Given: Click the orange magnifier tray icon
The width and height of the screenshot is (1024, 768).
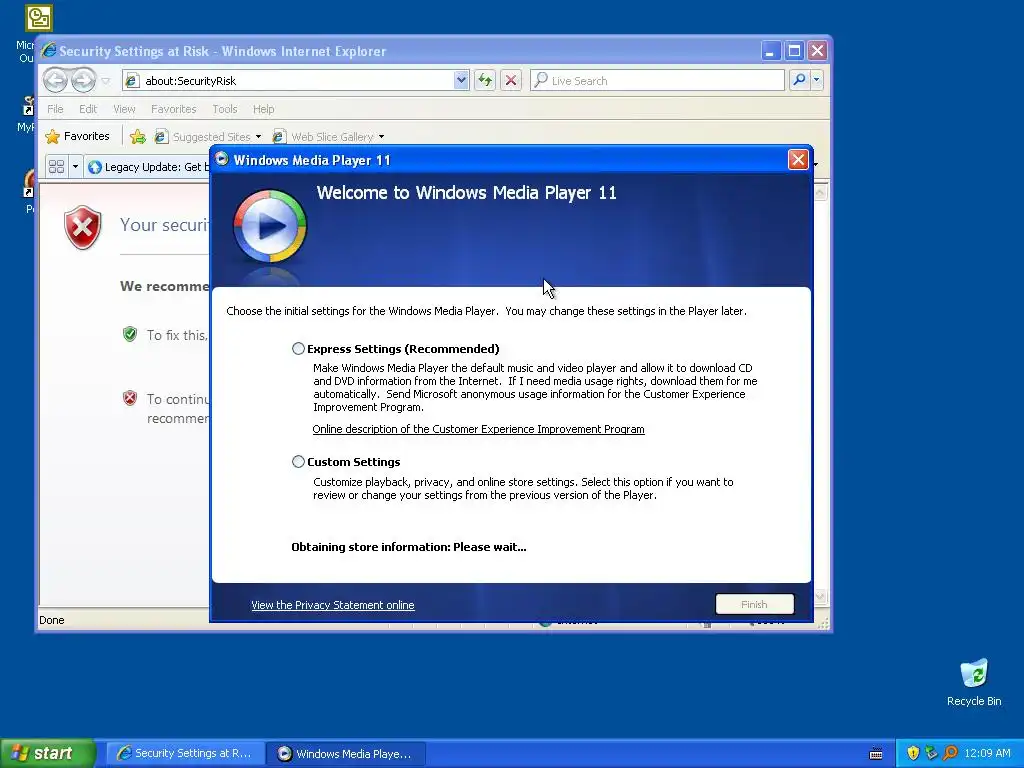Looking at the screenshot, I should pos(950,753).
